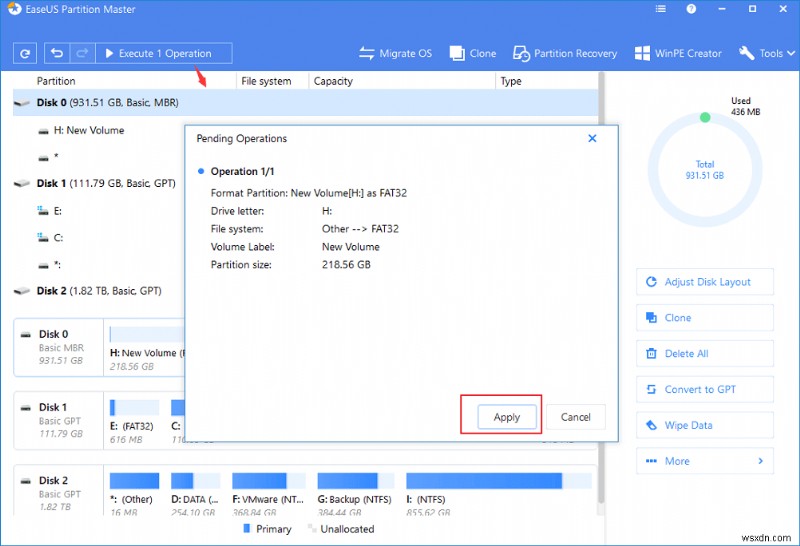800x546 pixels.
Task: Select Disk 2 (1.82 TB) row
Action: click(x=98, y=291)
